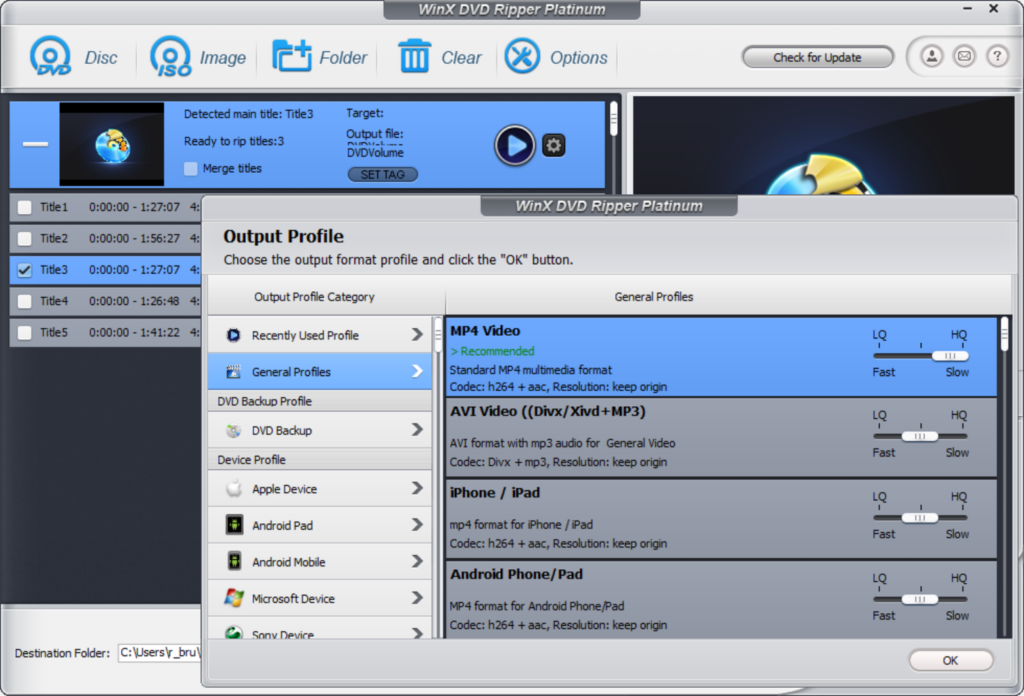This screenshot has width=1024, height=696.
Task: Expand the DVD Backup category
Action: click(x=320, y=430)
